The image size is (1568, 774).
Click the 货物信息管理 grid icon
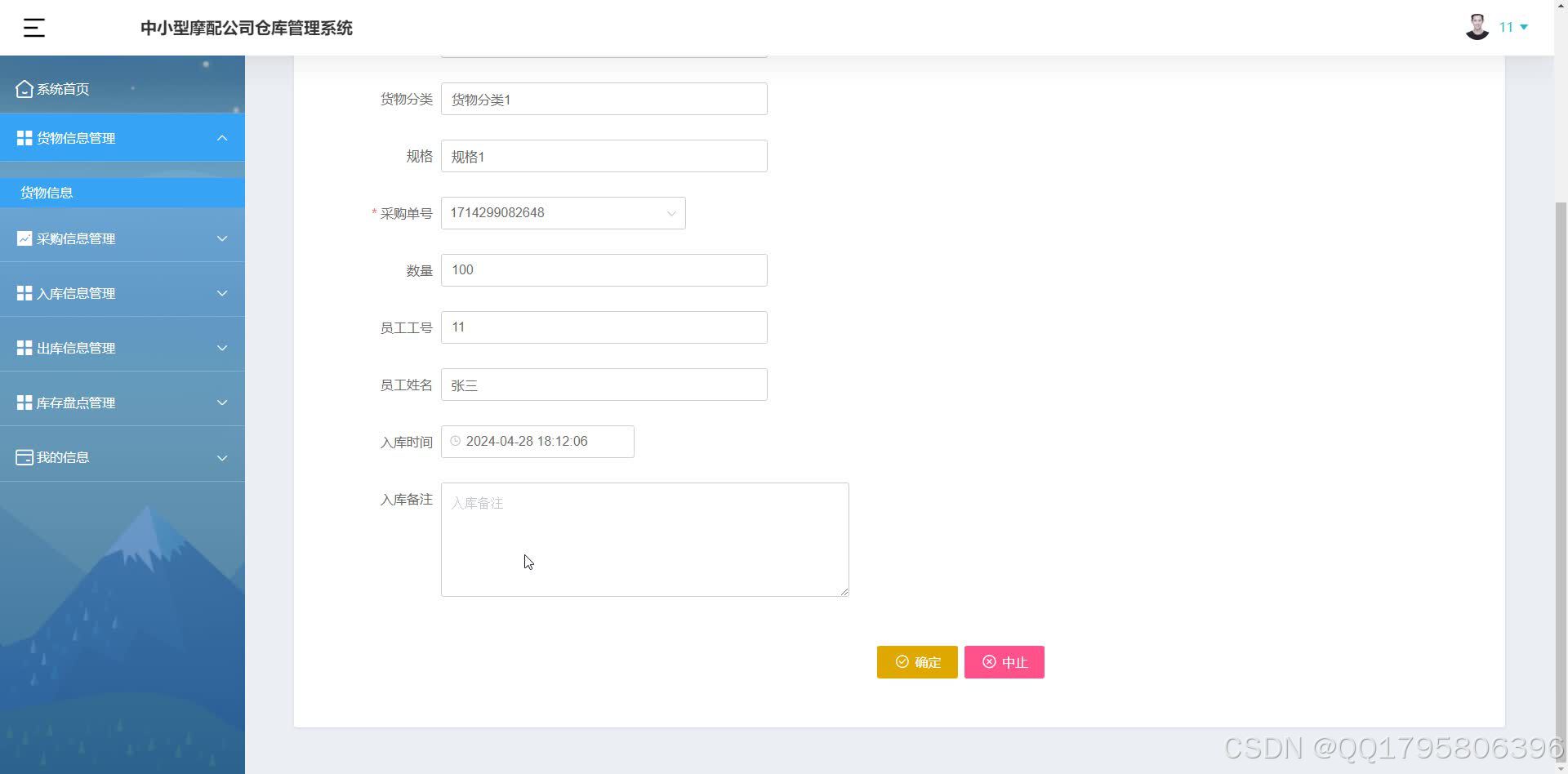pos(24,138)
